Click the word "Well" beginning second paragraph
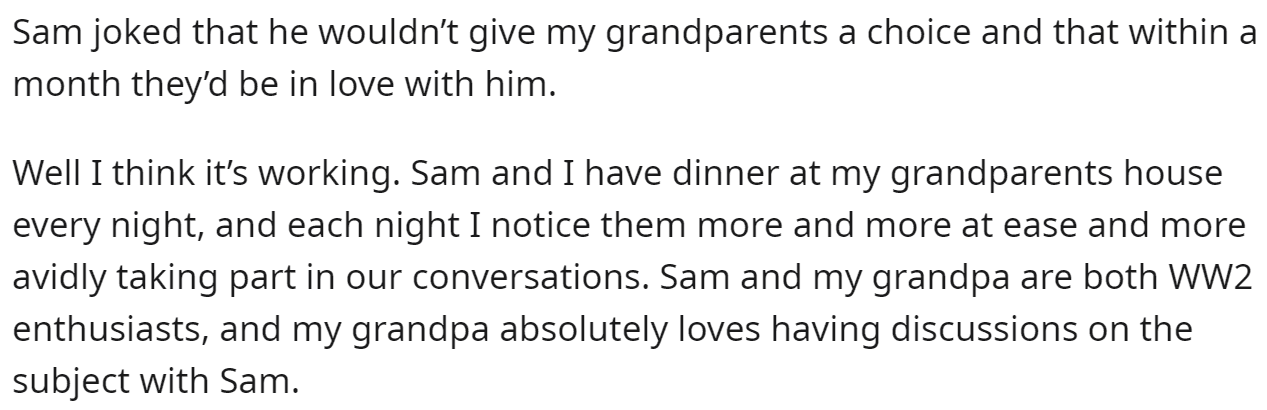 point(45,176)
